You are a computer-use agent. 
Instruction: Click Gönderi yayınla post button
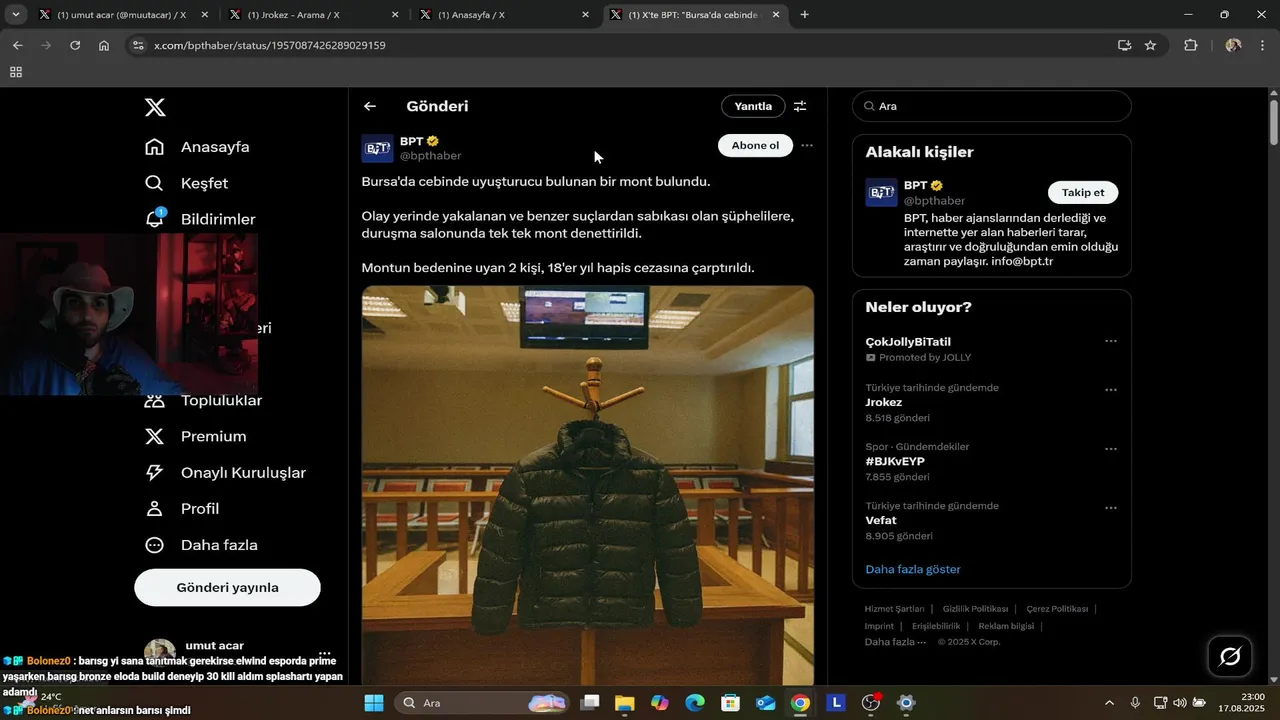pos(227,587)
